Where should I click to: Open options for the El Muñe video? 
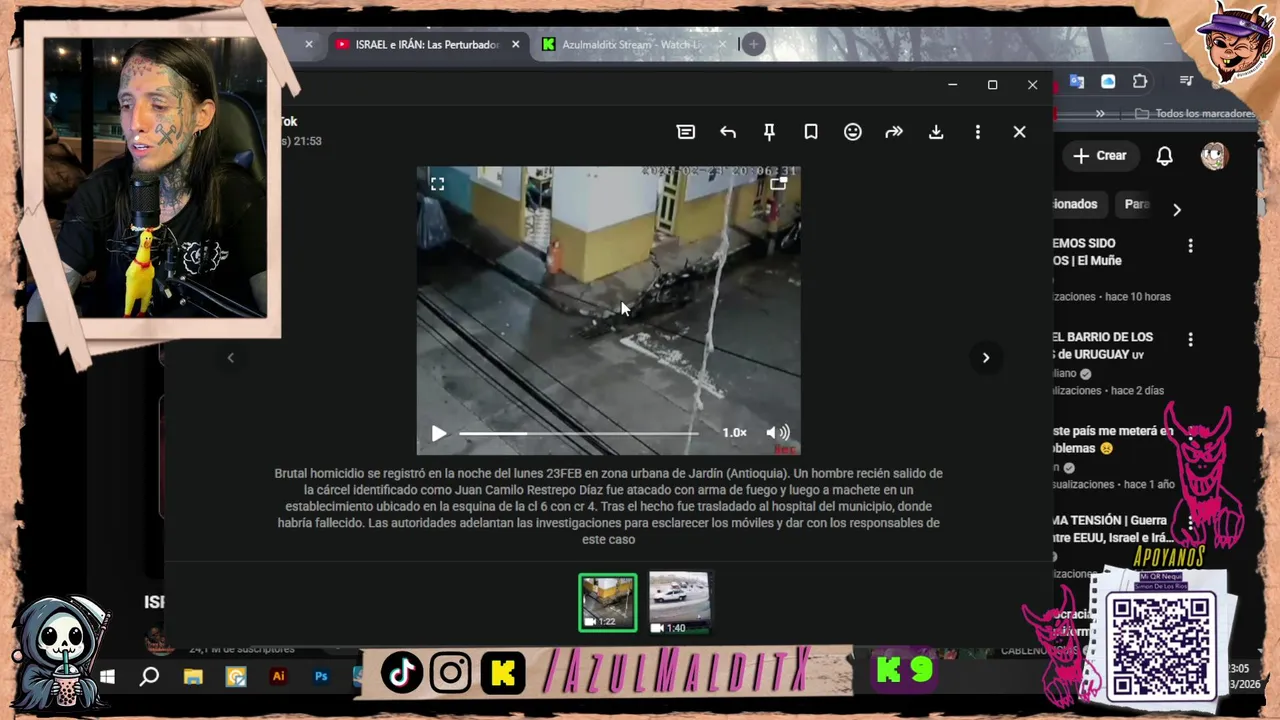point(1190,245)
